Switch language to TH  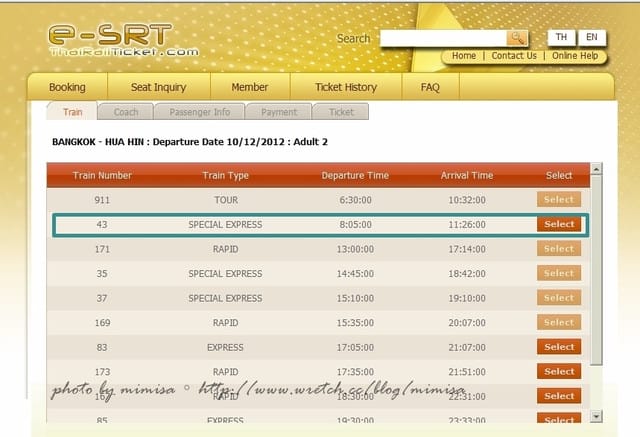click(x=561, y=38)
